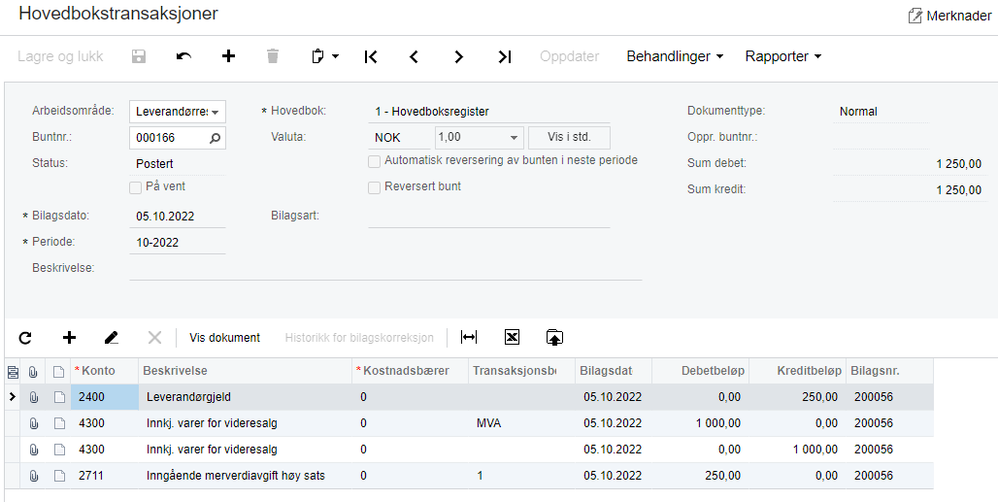The width and height of the screenshot is (998, 502).
Task: Select MVA transaction cell
Action: pos(522,423)
